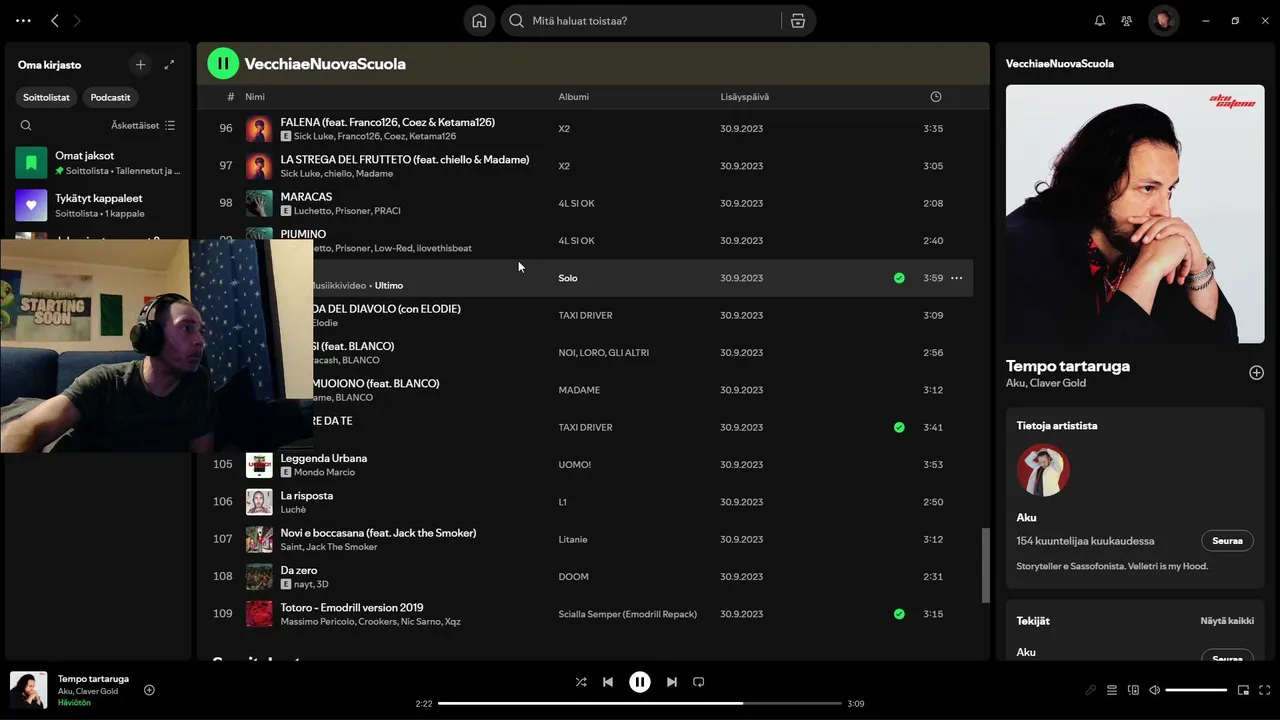The image size is (1280, 720).
Task: Enter fullscreen view icon
Action: coord(1265,690)
